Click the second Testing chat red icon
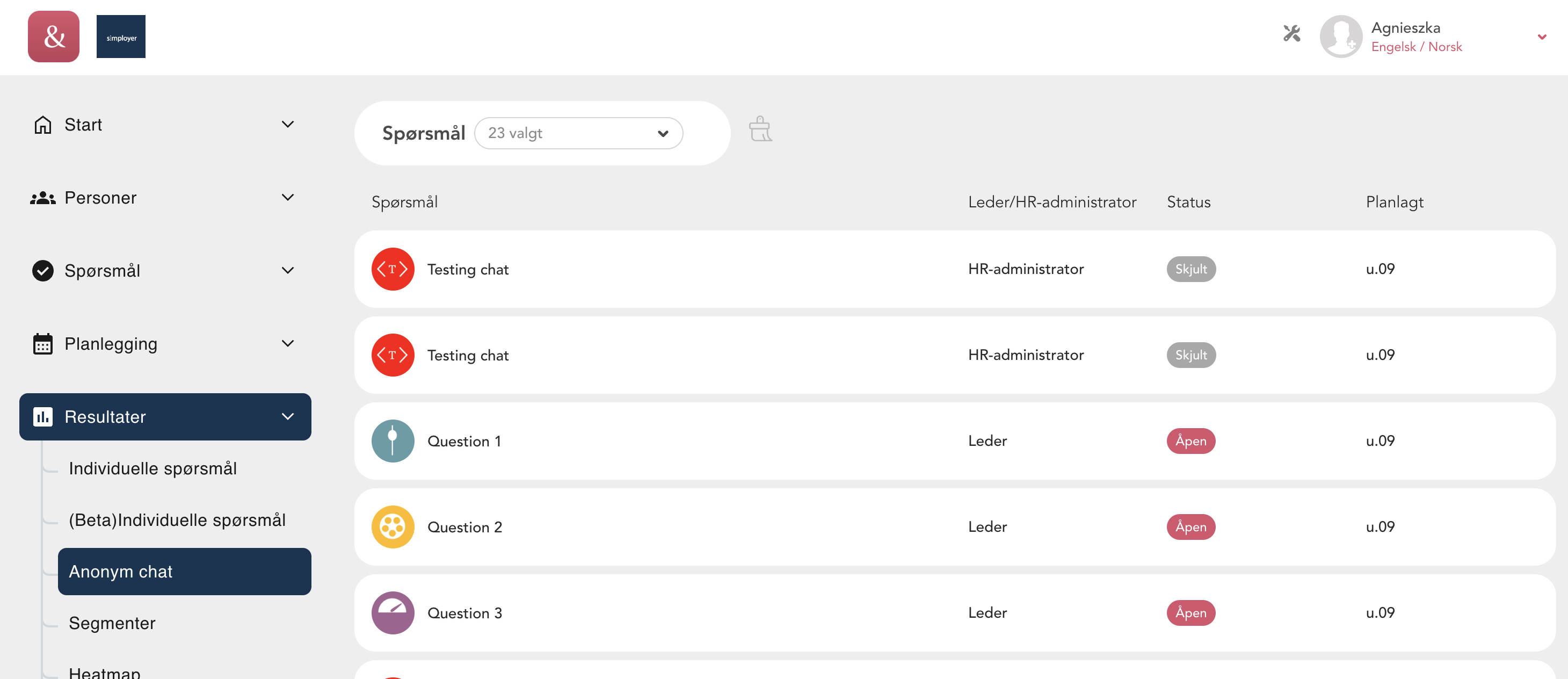Image resolution: width=1568 pixels, height=679 pixels. [393, 355]
